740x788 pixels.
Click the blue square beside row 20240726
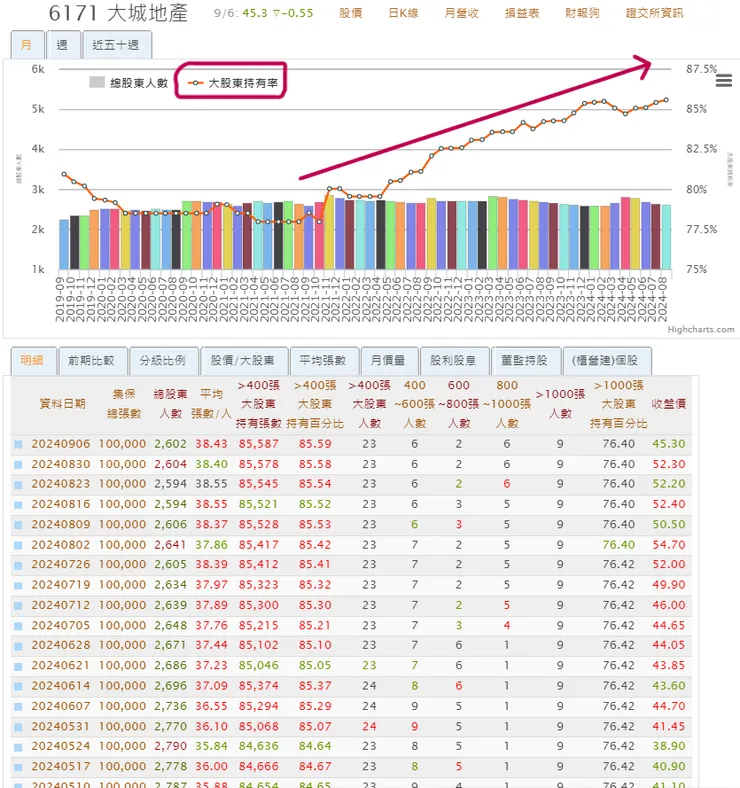19,565
